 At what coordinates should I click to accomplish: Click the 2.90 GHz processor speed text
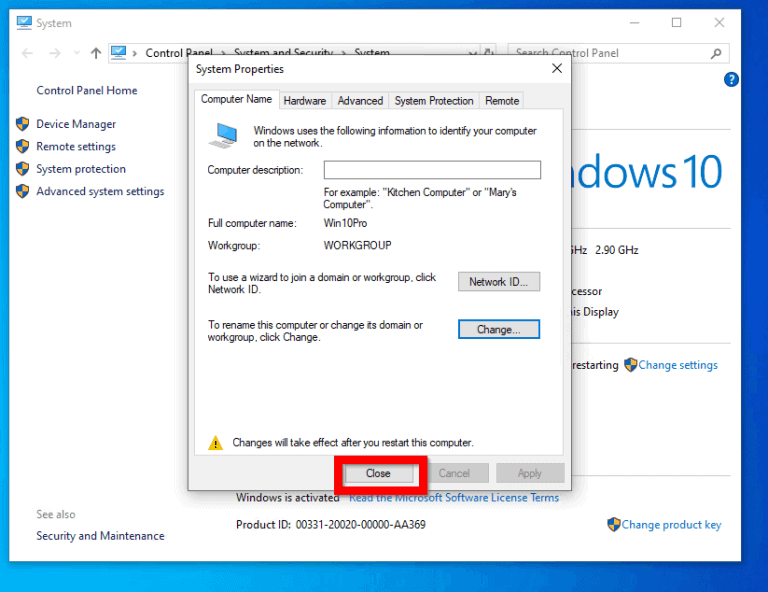point(617,250)
